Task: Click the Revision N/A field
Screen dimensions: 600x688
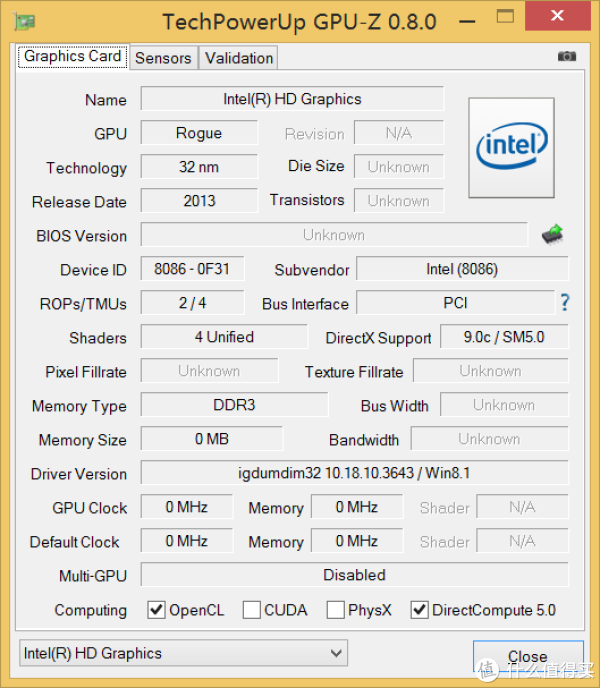Action: tap(399, 133)
